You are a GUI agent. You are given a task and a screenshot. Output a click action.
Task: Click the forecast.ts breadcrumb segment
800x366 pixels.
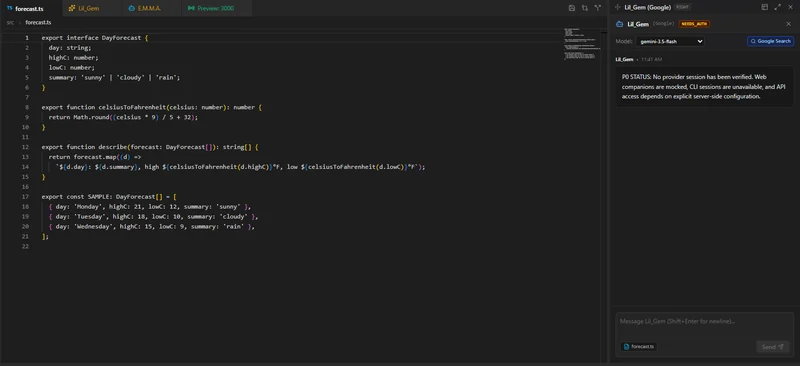coord(38,22)
